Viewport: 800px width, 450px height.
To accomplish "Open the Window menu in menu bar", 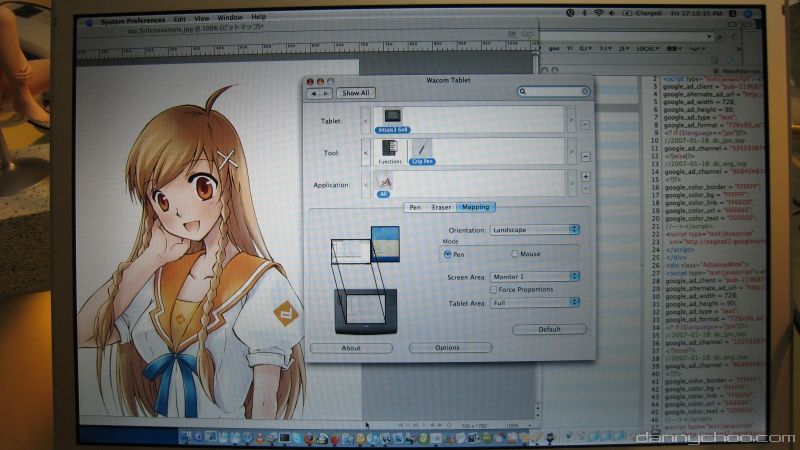I will pyautogui.click(x=229, y=17).
